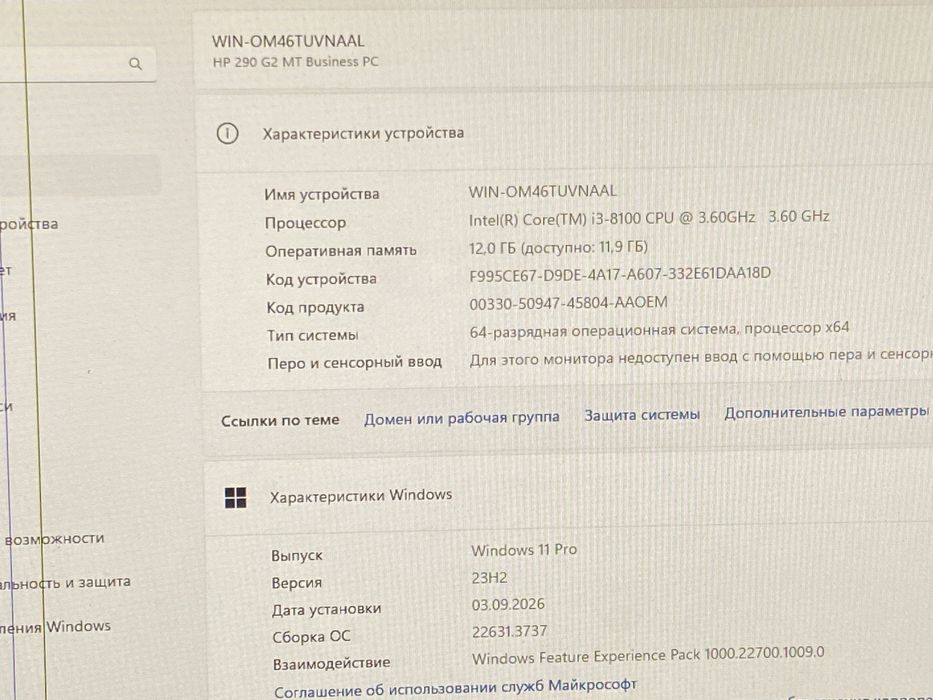
Task: Click the Код продукта label
Action: (x=315, y=308)
